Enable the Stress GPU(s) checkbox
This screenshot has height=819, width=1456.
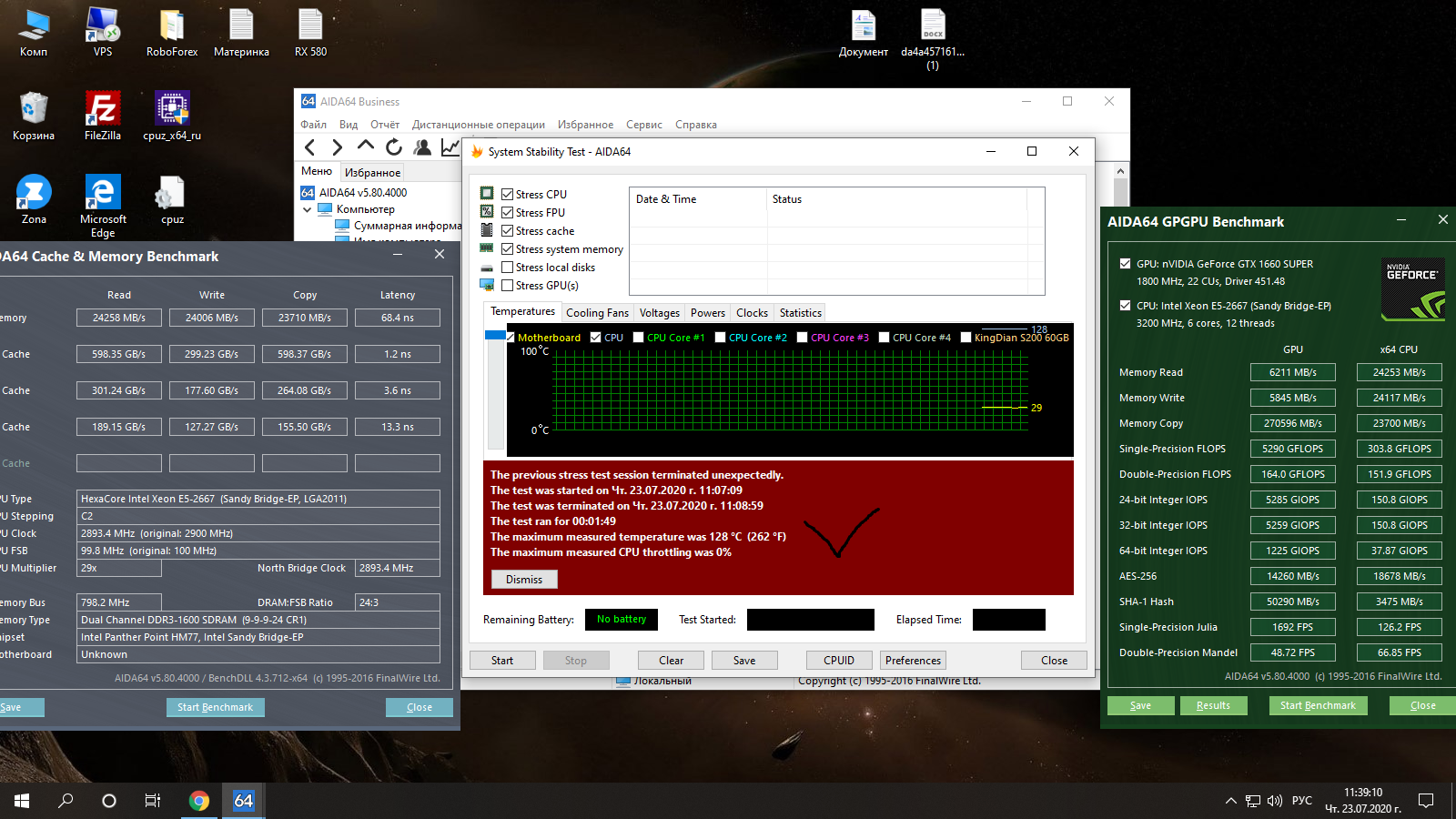click(x=508, y=286)
